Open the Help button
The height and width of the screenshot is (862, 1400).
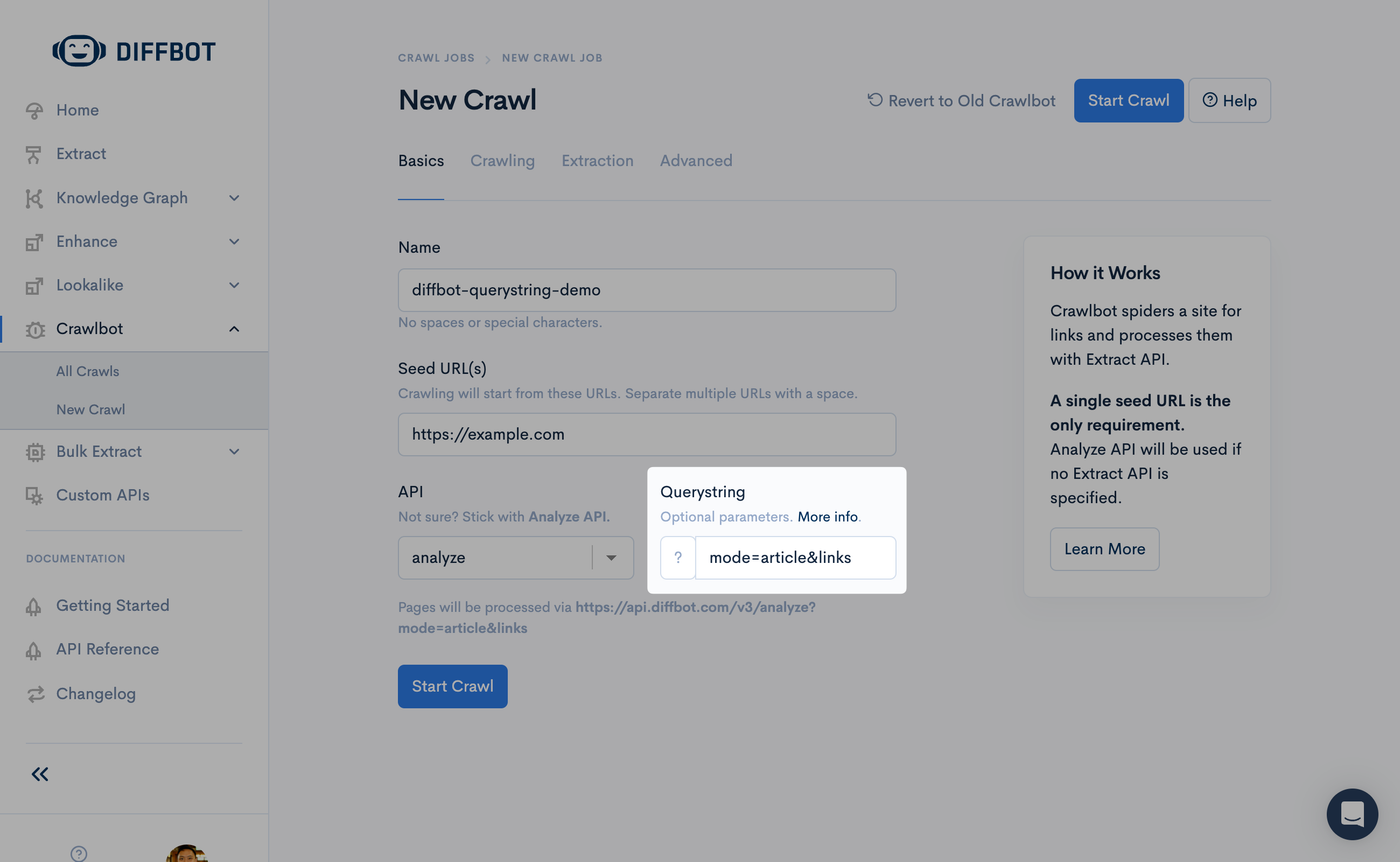1229,100
